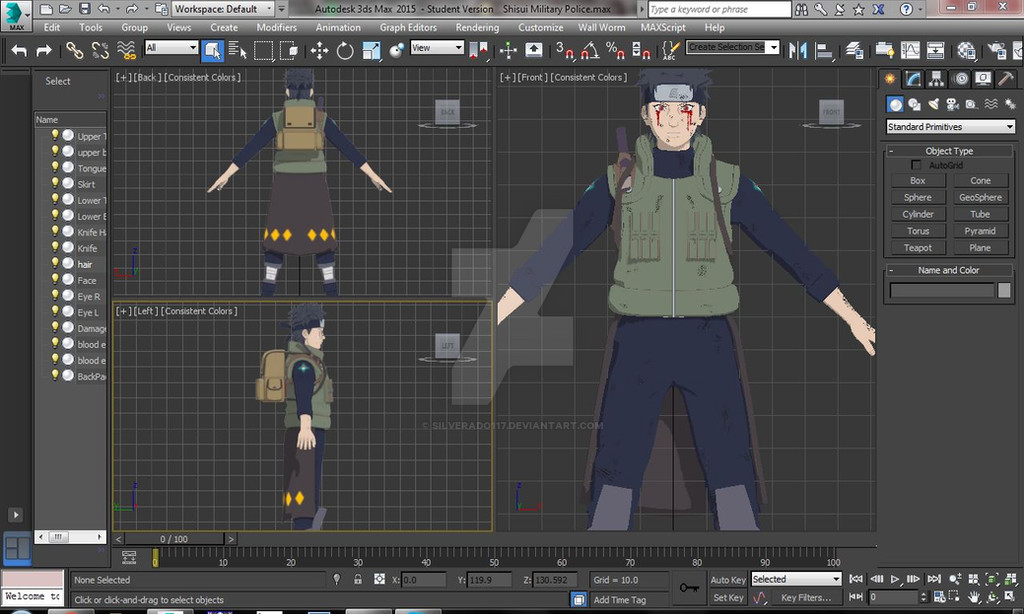Toggle the Percent Snap button
The height and width of the screenshot is (614, 1024).
tap(615, 50)
